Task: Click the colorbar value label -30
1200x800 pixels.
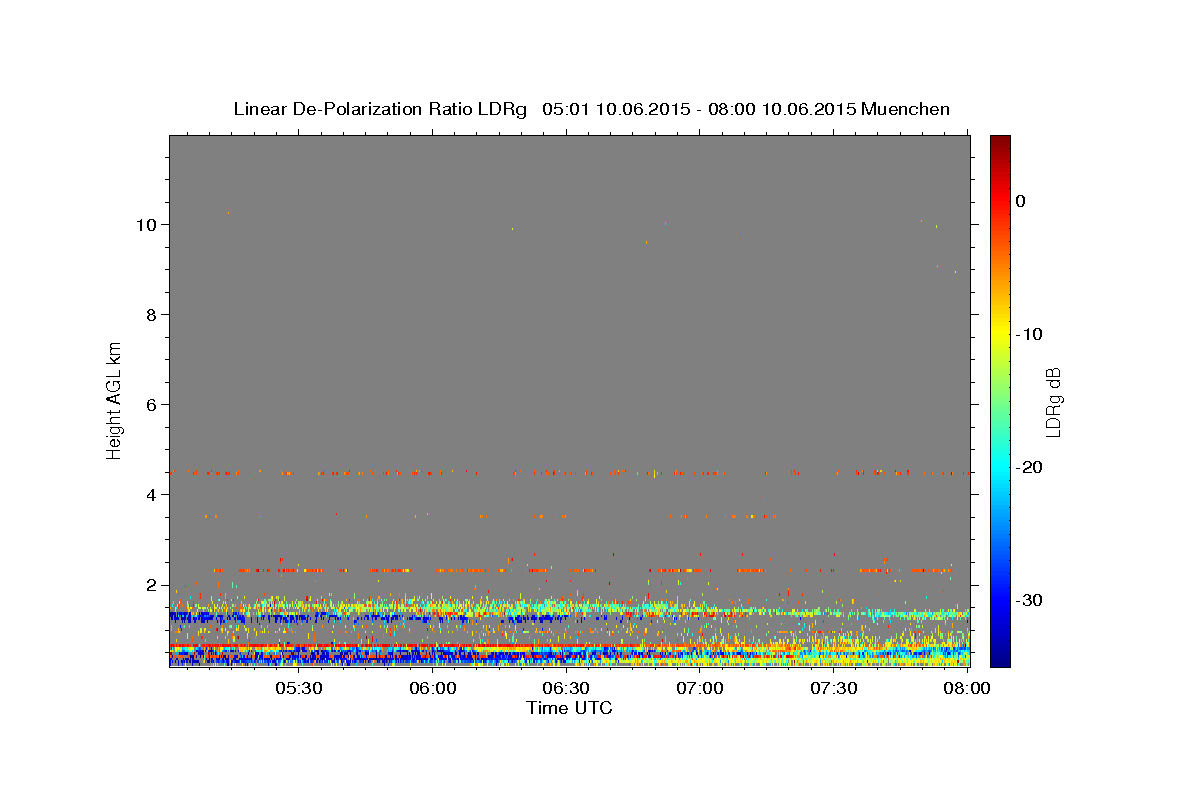Action: click(1029, 600)
